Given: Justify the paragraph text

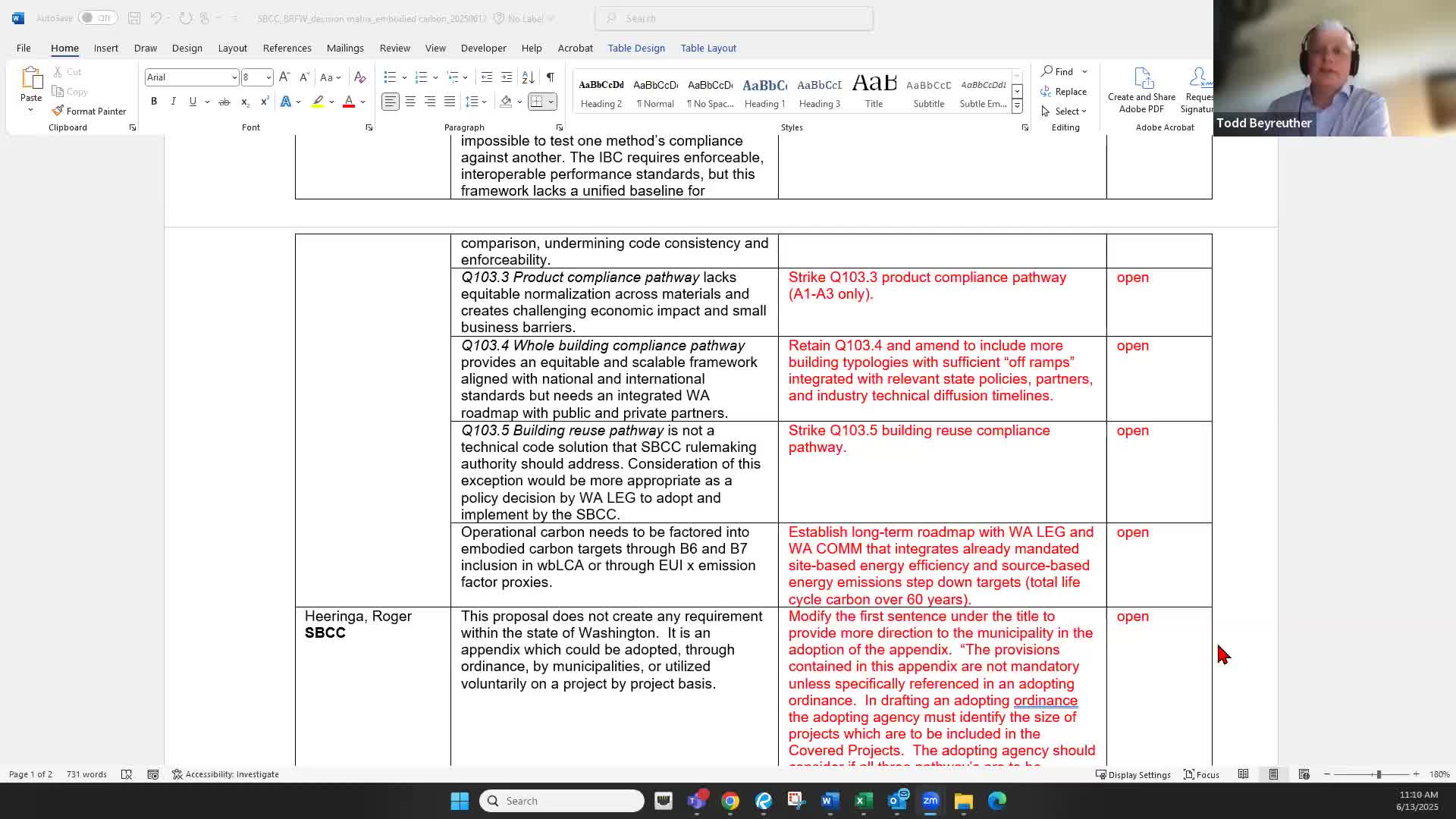Looking at the screenshot, I should 450,101.
